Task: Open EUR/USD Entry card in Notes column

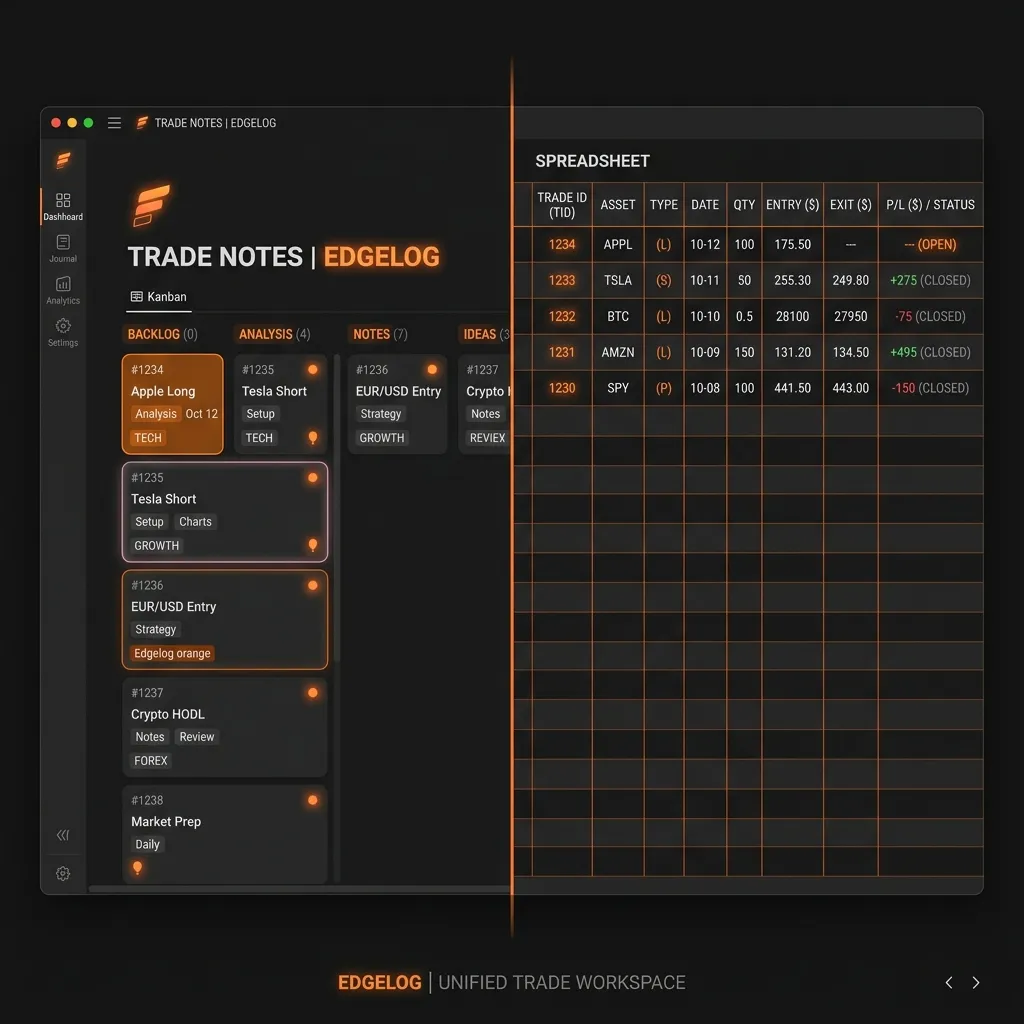Action: 397,404
